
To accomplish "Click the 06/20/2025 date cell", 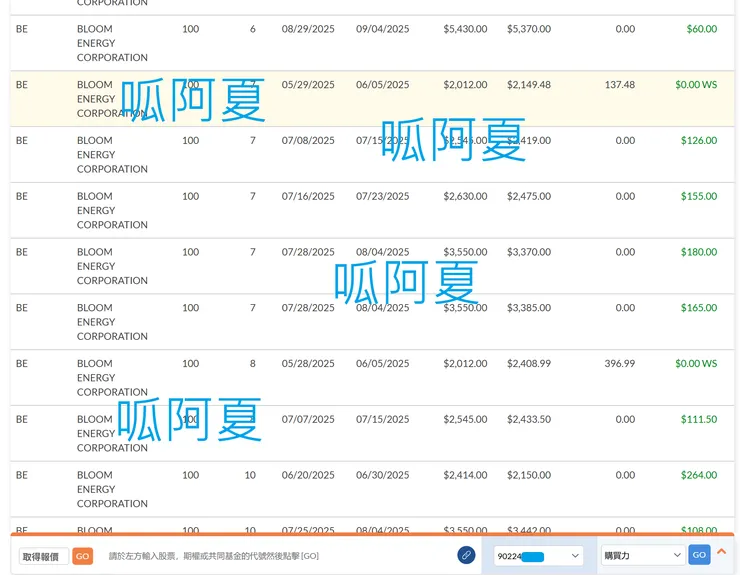I will (308, 474).
